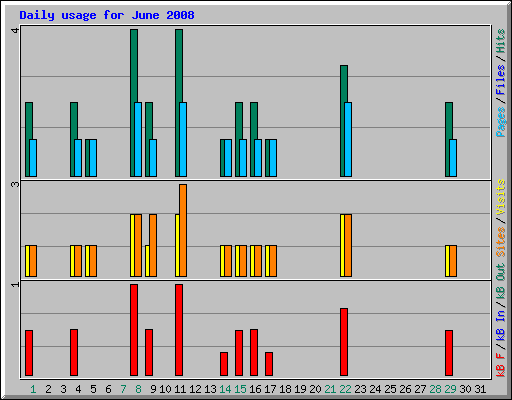This screenshot has height=400, width=512.
Task: Click day "30" on the x-axis
Action: click(465, 389)
